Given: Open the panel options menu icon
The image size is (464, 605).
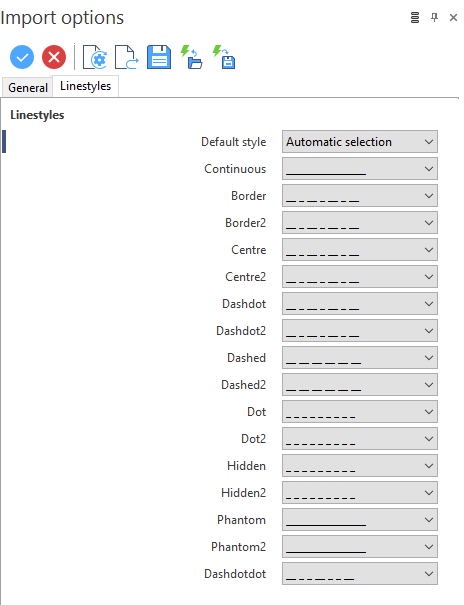Looking at the screenshot, I should [x=415, y=17].
